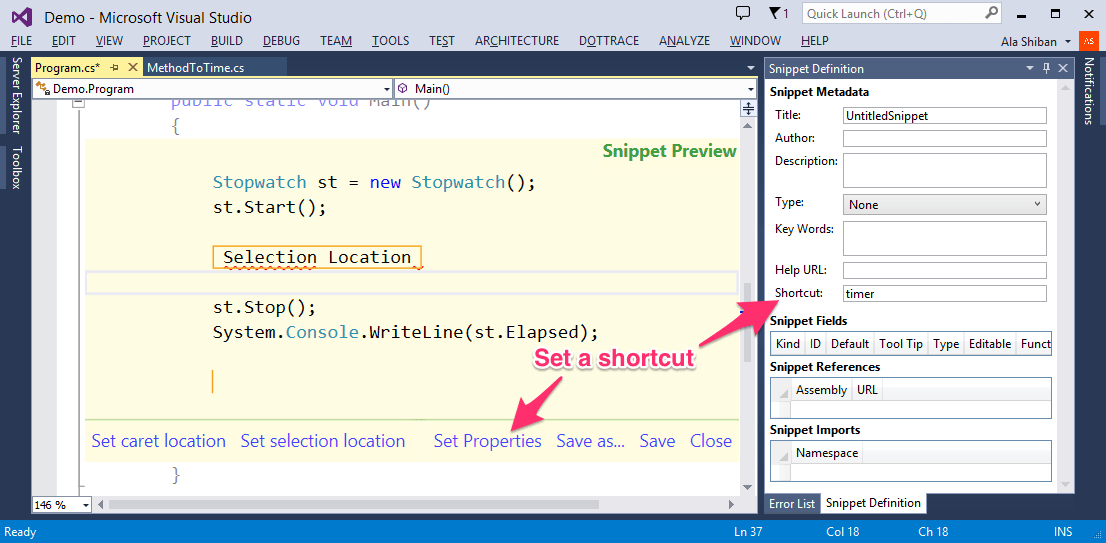Open the TEST menu
Screen dimensions: 1106x543
click(x=442, y=41)
